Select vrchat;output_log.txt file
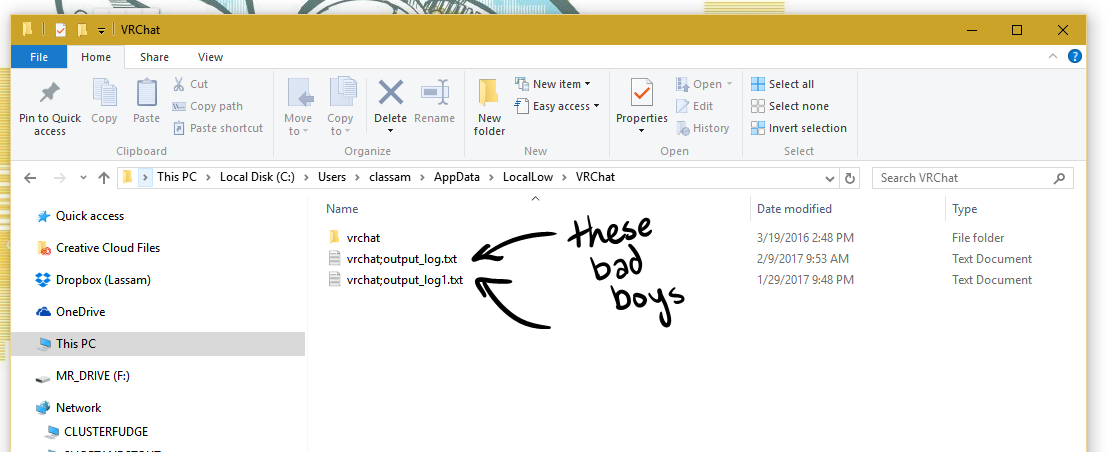 [402, 259]
